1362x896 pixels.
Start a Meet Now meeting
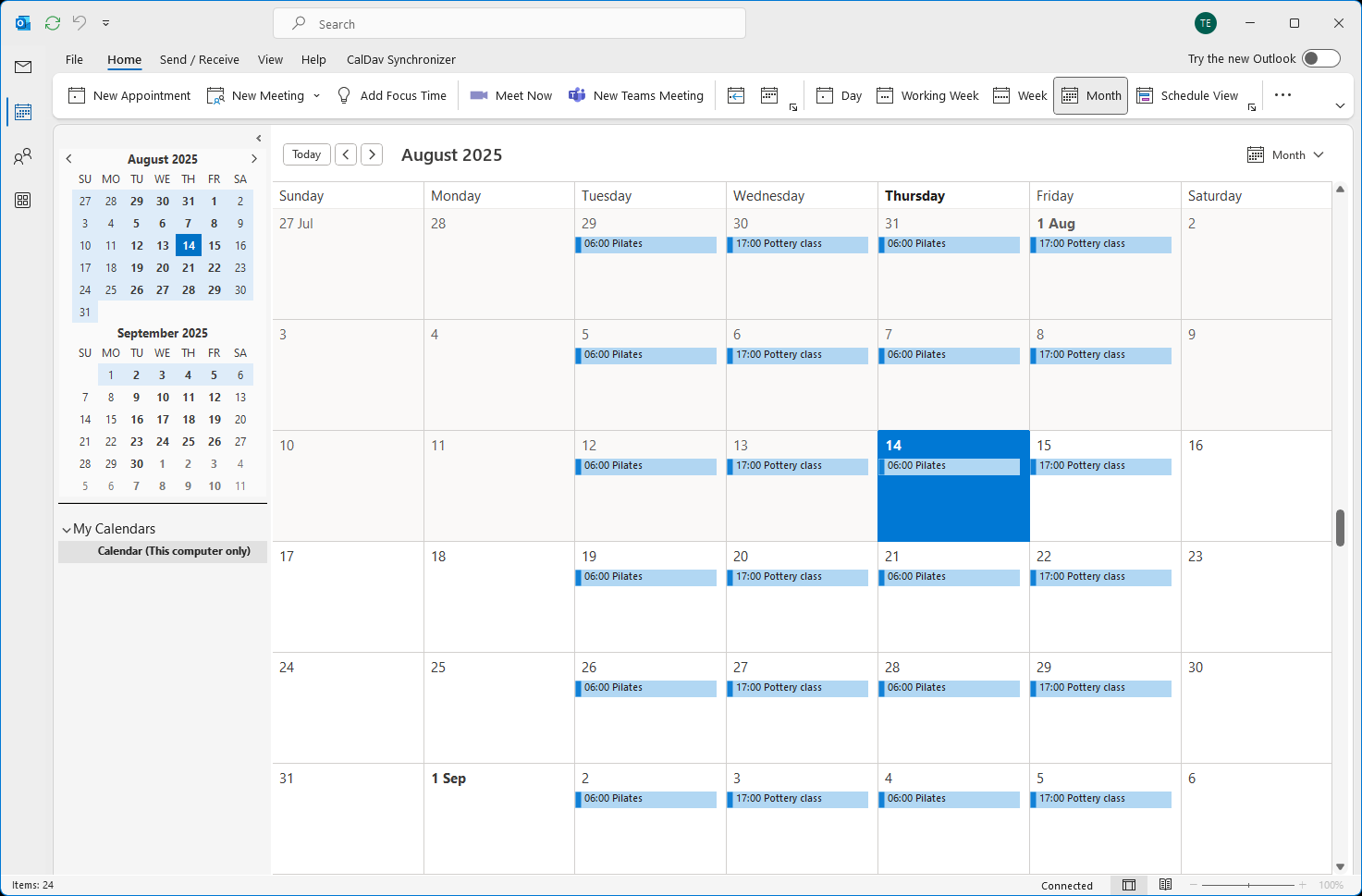510,95
